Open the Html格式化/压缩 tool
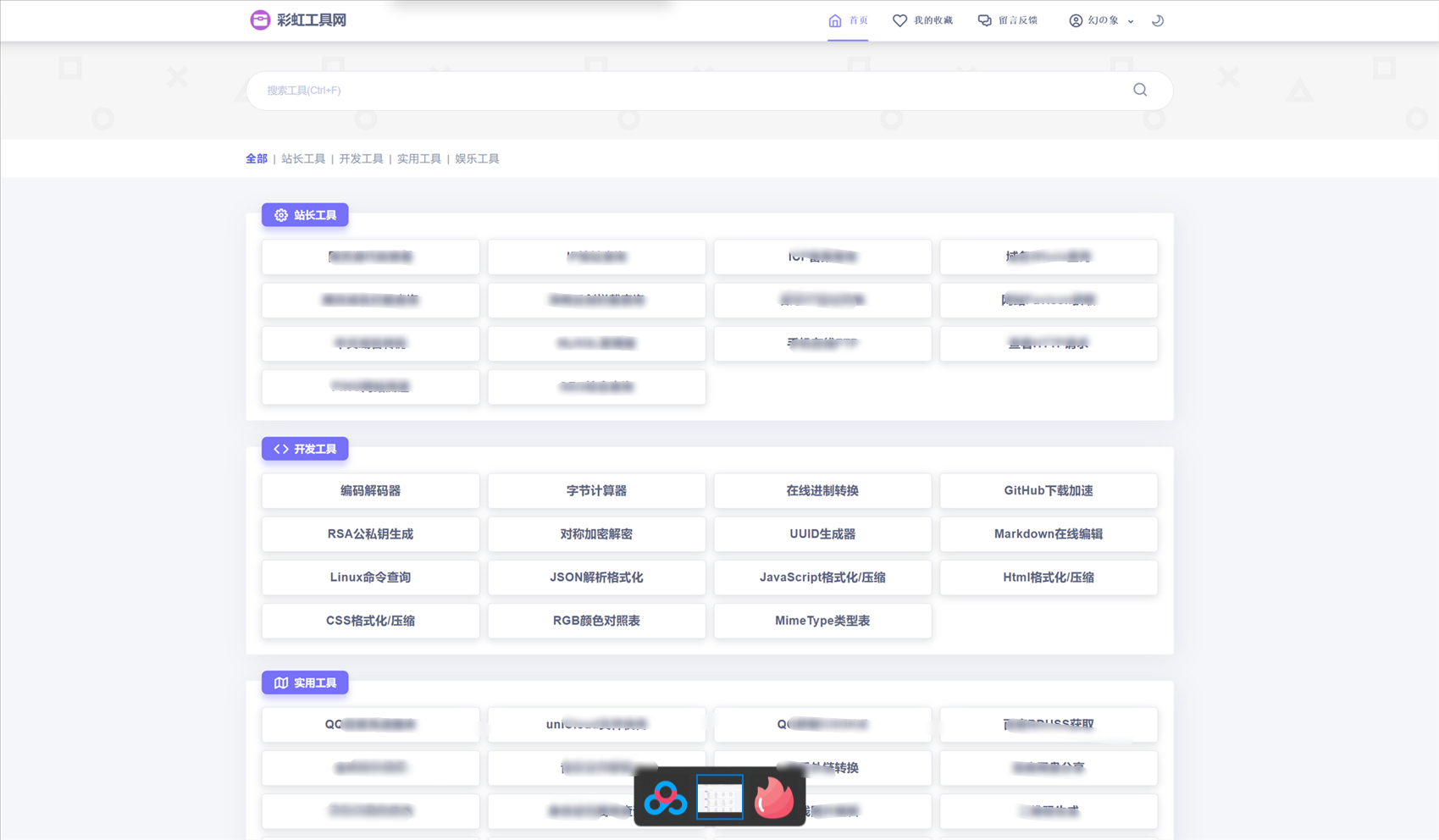The width and height of the screenshot is (1439, 840). click(1049, 577)
